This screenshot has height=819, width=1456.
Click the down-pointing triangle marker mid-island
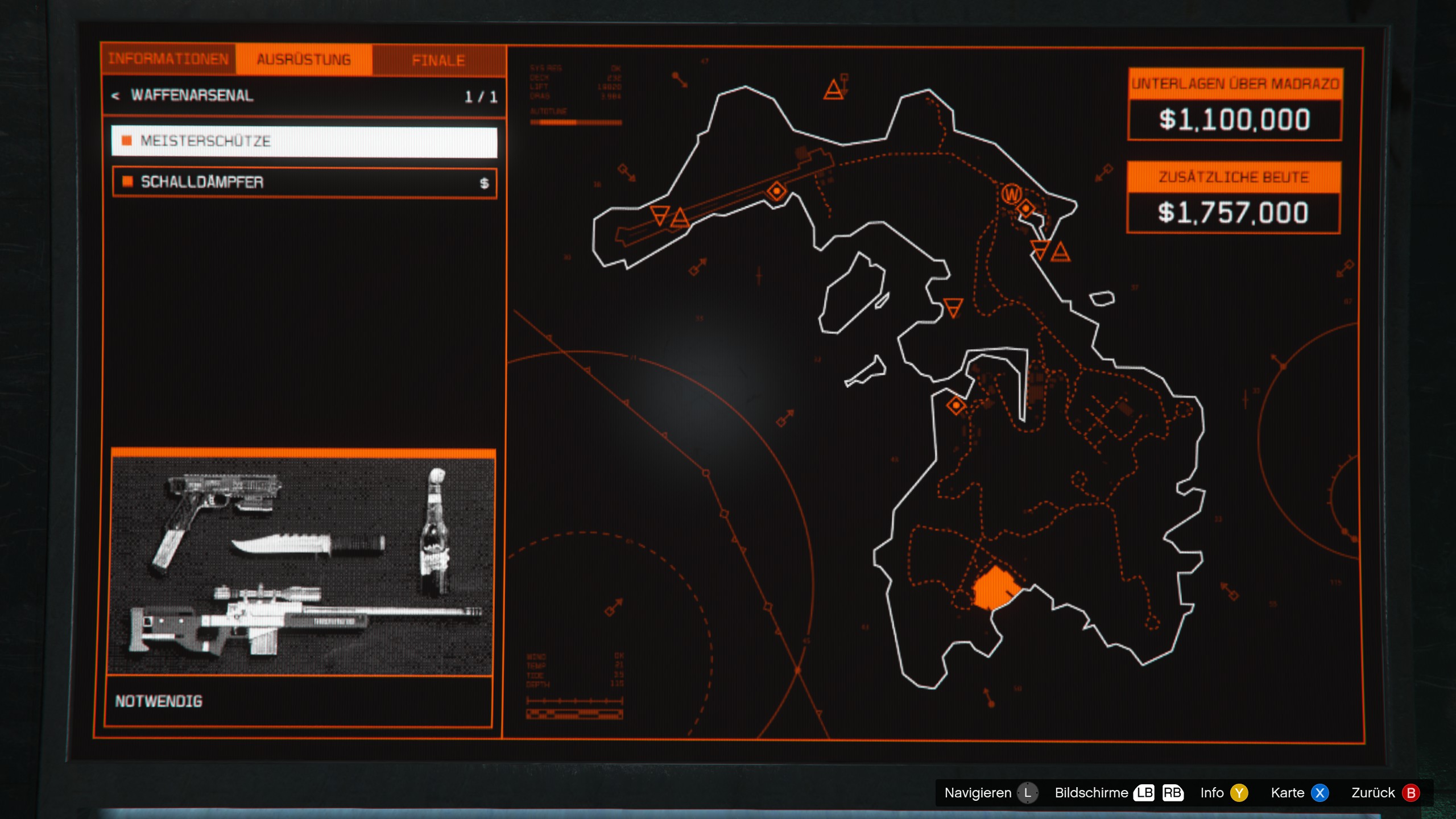point(953,307)
